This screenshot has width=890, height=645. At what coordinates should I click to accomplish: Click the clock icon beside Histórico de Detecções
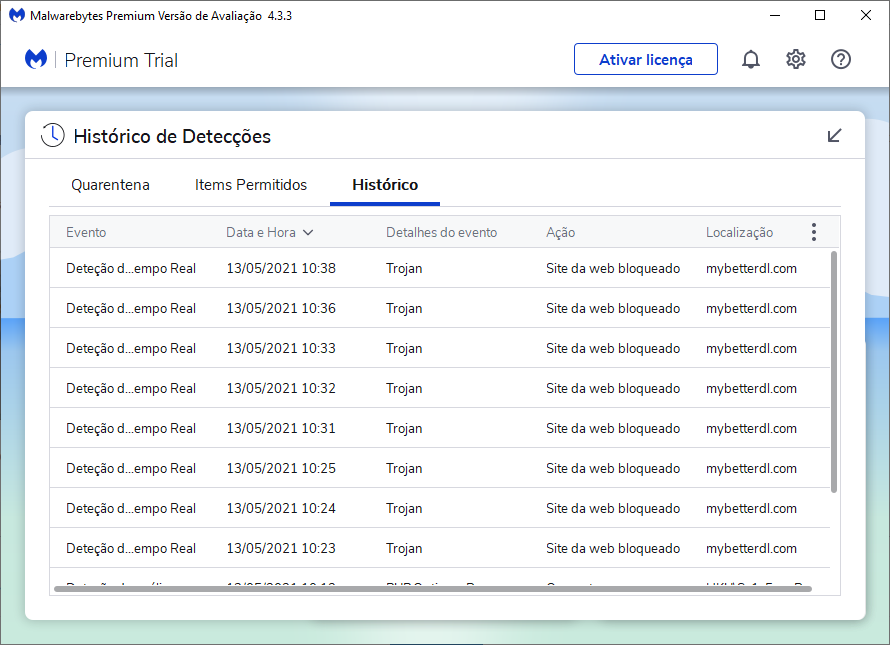coord(53,136)
